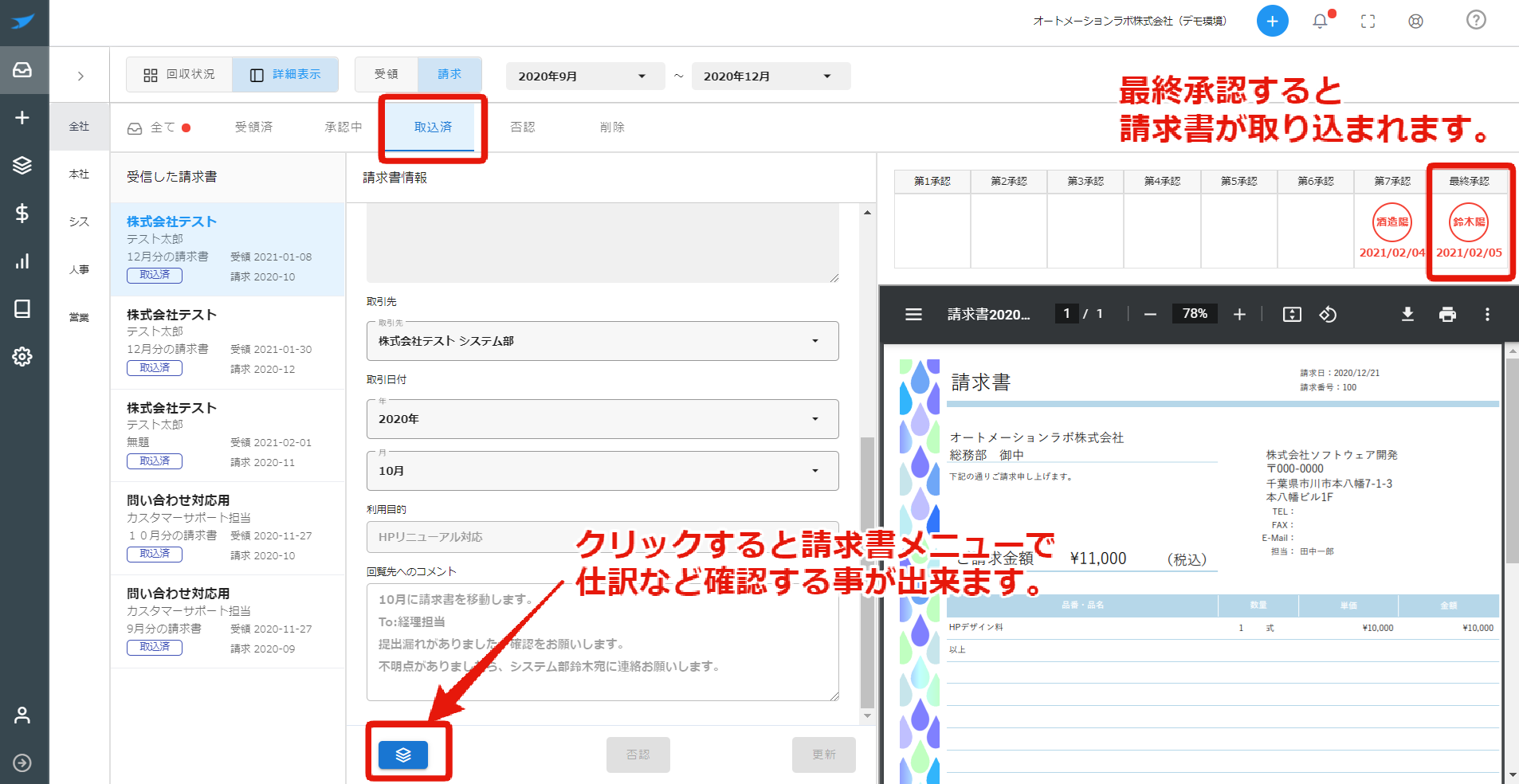Screen dimensions: 1519x784
Task: Select シス department filter
Action: [79, 222]
